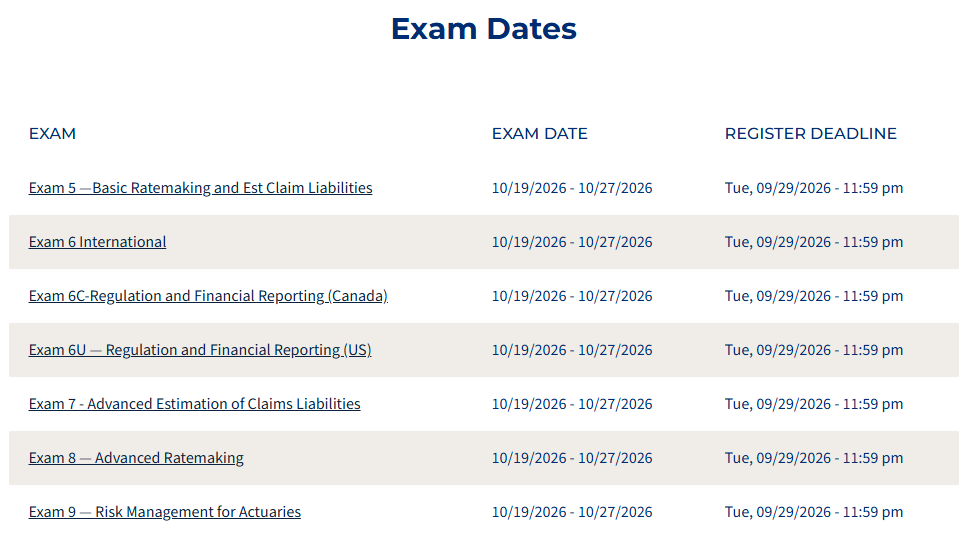Select Exam 6 International exam date range

572,242
